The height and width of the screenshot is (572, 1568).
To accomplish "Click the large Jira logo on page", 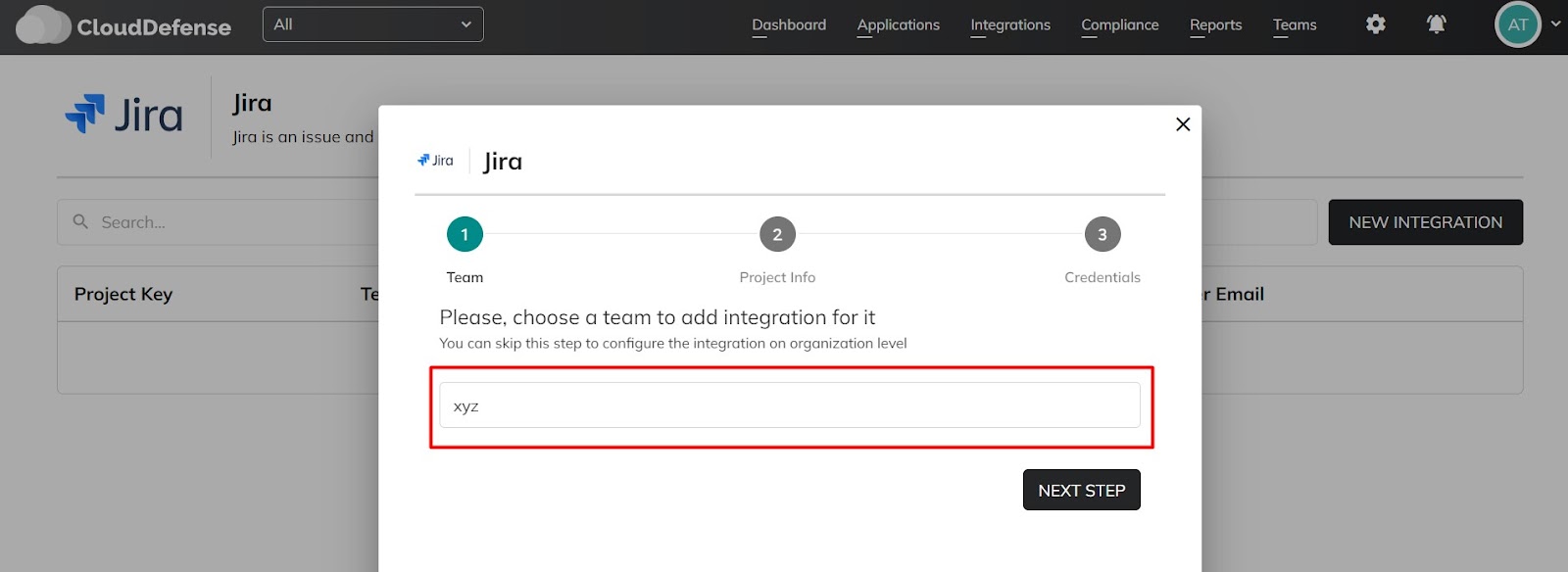I will [123, 115].
